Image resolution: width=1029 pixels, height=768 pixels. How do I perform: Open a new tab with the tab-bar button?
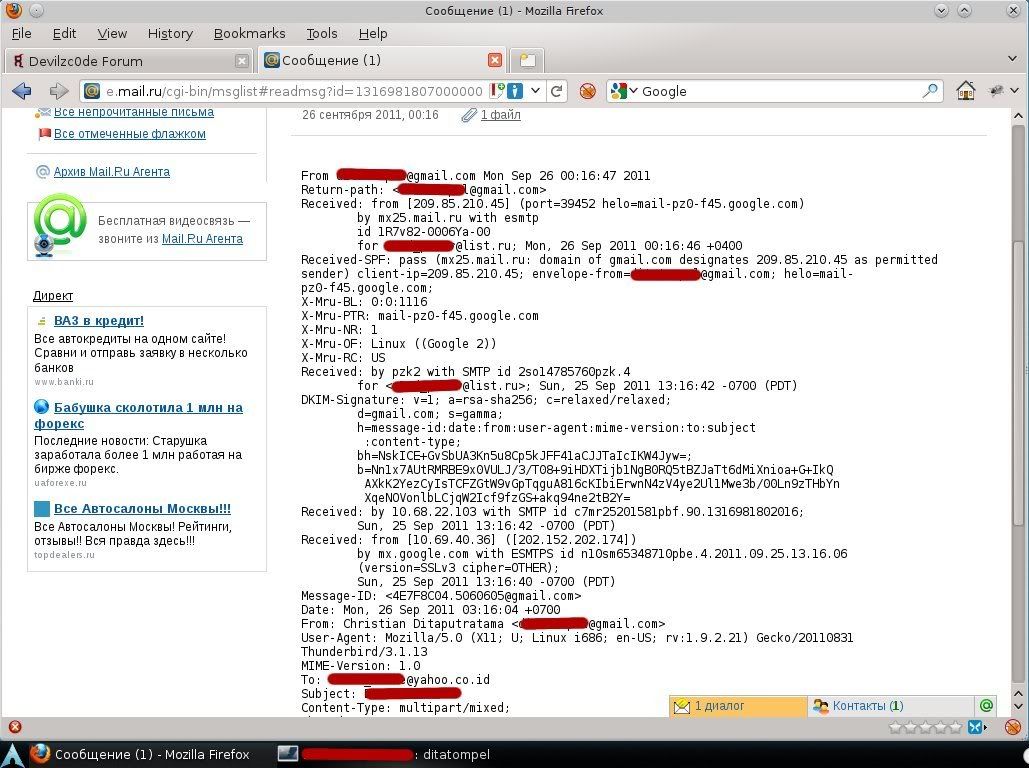[527, 60]
